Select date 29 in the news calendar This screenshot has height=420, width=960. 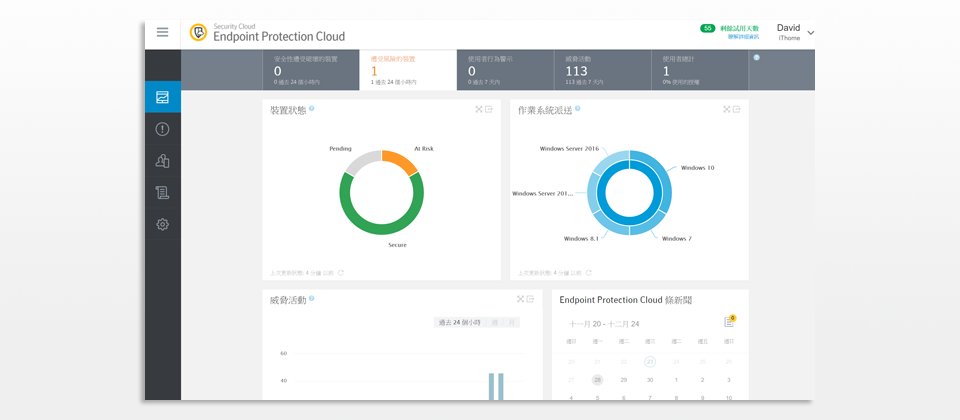click(624, 380)
